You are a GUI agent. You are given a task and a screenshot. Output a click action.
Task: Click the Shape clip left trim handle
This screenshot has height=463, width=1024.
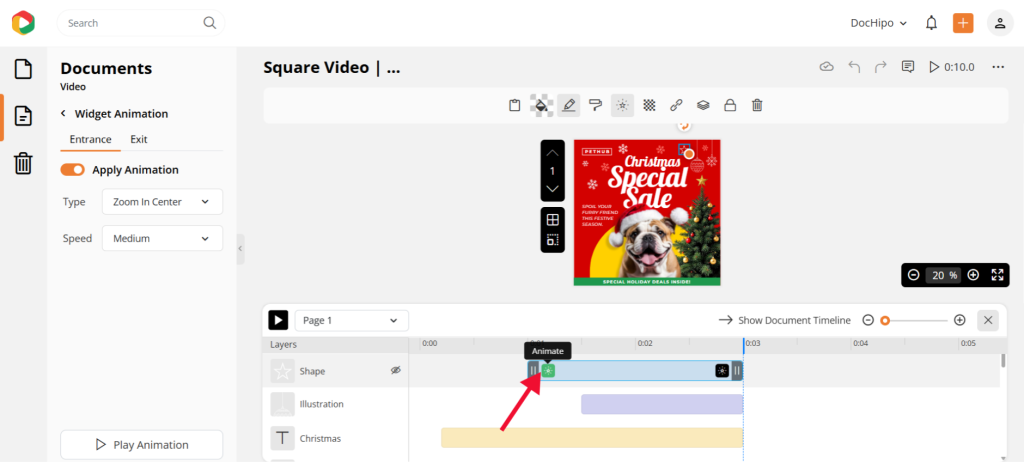point(534,371)
